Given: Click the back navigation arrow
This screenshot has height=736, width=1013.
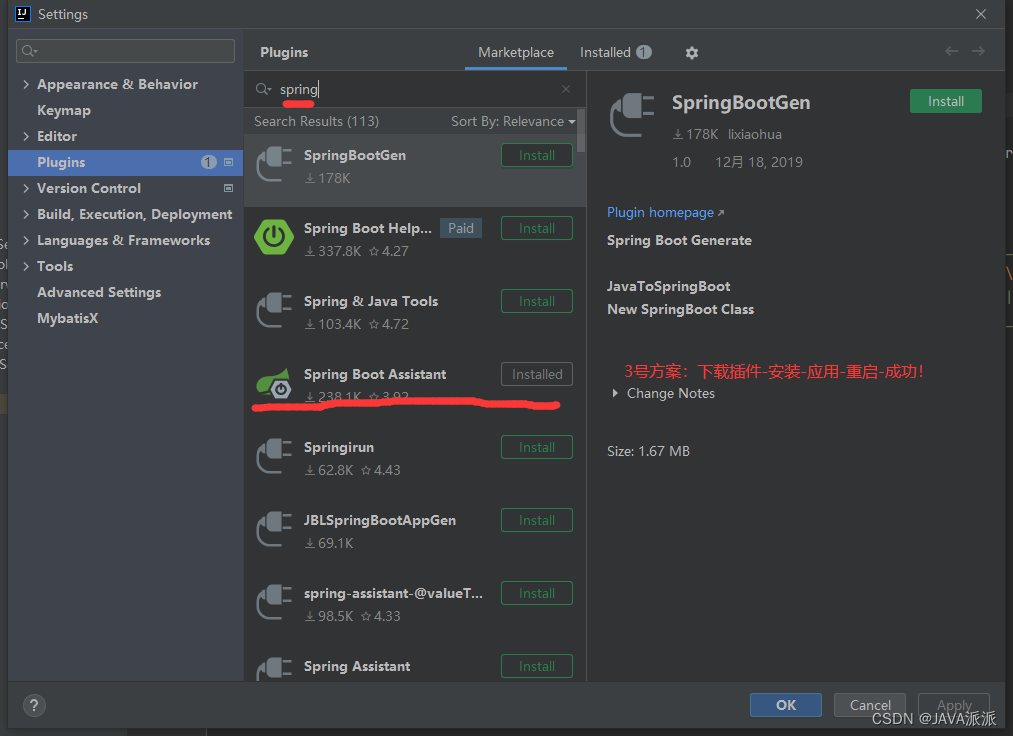Looking at the screenshot, I should pyautogui.click(x=950, y=51).
